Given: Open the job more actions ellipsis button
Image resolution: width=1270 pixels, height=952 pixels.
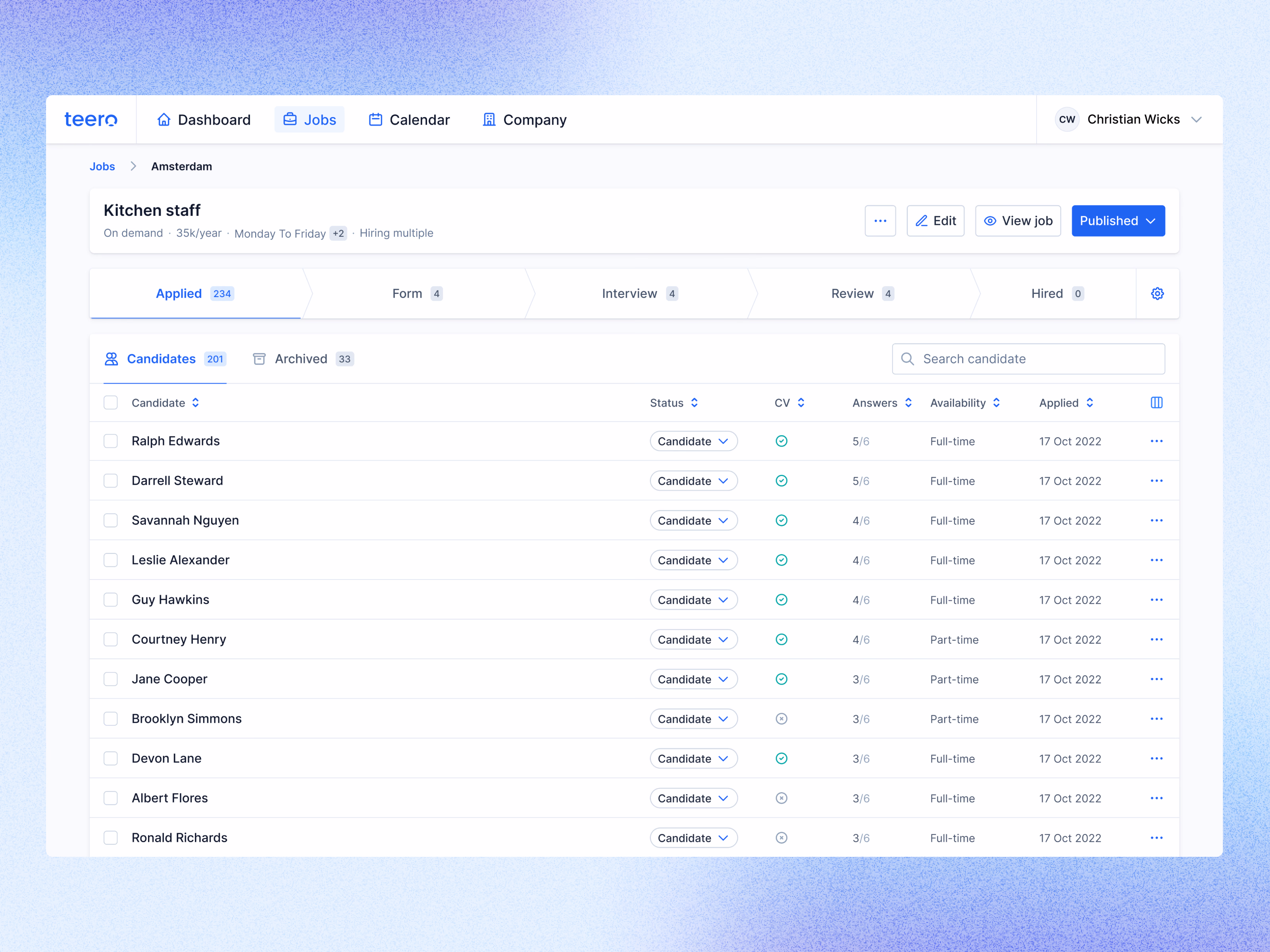Looking at the screenshot, I should pyautogui.click(x=880, y=221).
